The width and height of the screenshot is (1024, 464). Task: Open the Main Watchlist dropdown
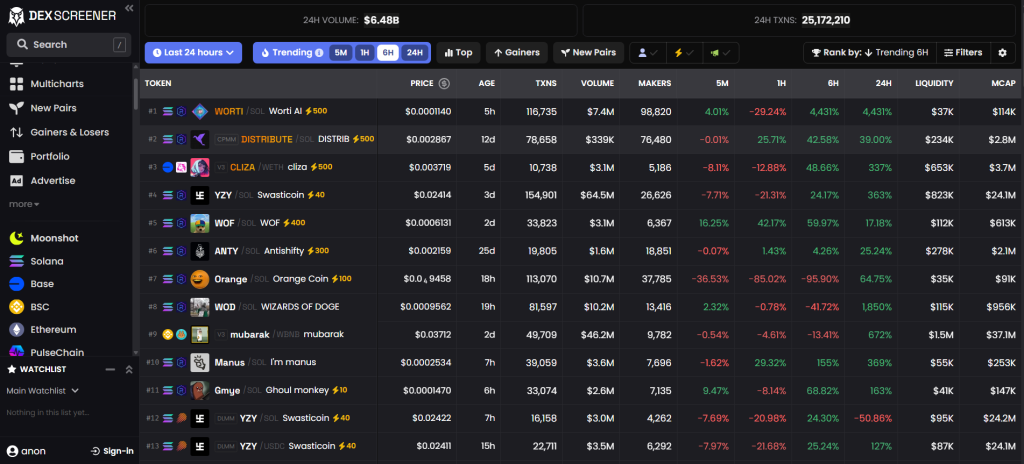42,391
